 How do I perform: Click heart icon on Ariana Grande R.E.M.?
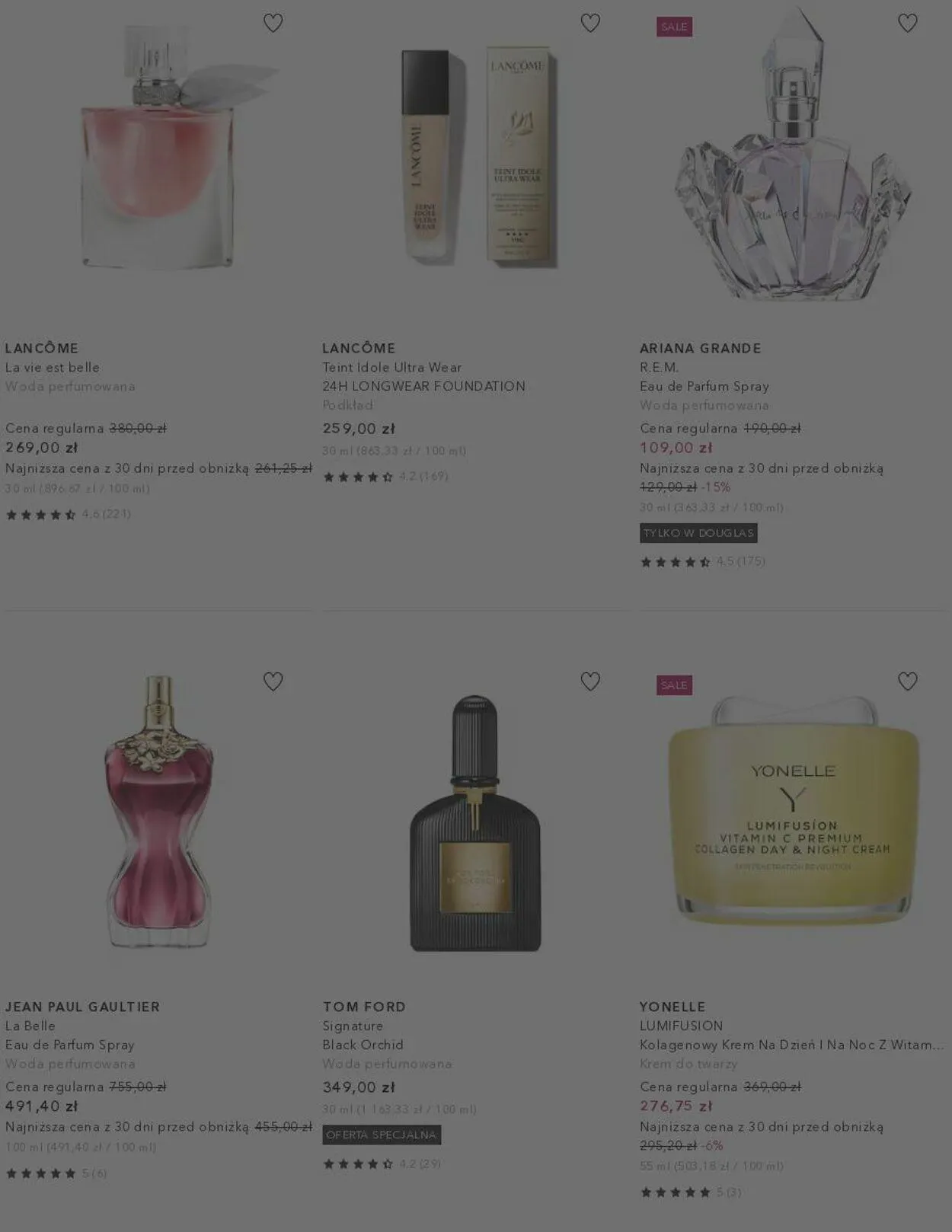pos(907,23)
